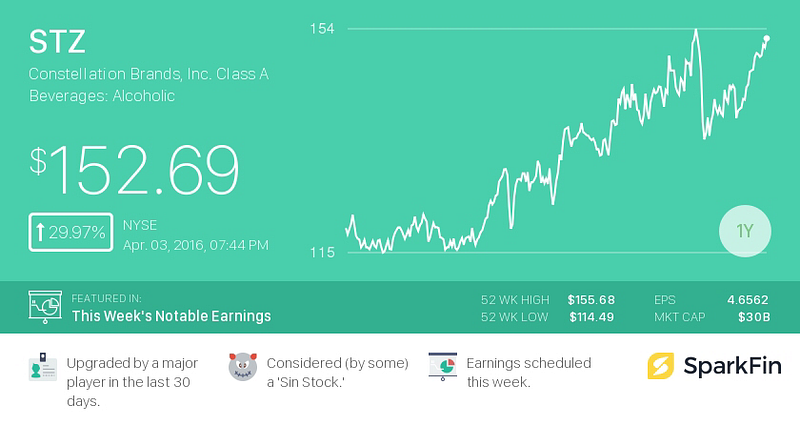The width and height of the screenshot is (800, 429).
Task: Open This Week's Notable Earnings link
Action: point(171,316)
